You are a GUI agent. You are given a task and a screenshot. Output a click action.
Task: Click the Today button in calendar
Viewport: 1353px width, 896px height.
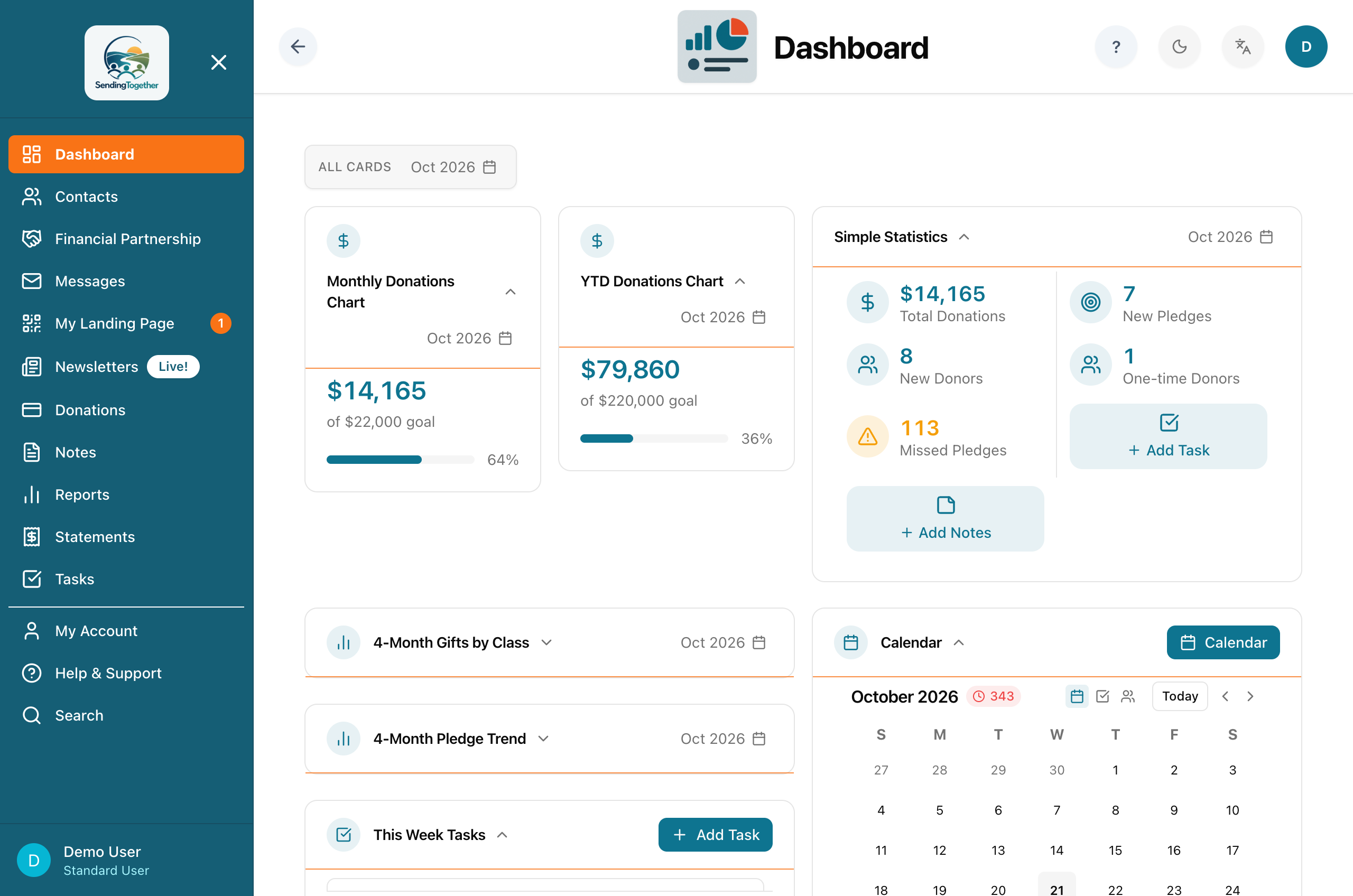pos(1180,696)
